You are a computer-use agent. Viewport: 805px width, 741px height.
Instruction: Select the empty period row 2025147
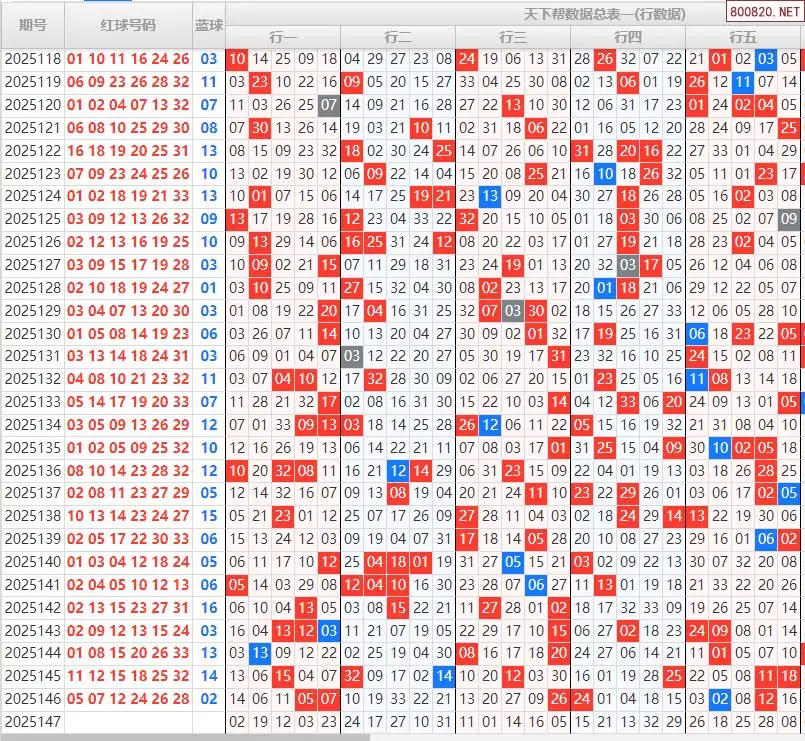click(33, 721)
